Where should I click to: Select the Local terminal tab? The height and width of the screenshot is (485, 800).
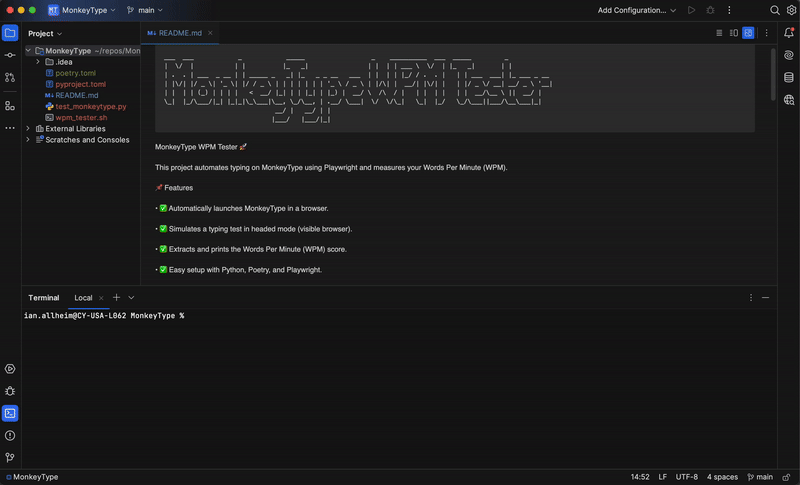click(x=83, y=298)
